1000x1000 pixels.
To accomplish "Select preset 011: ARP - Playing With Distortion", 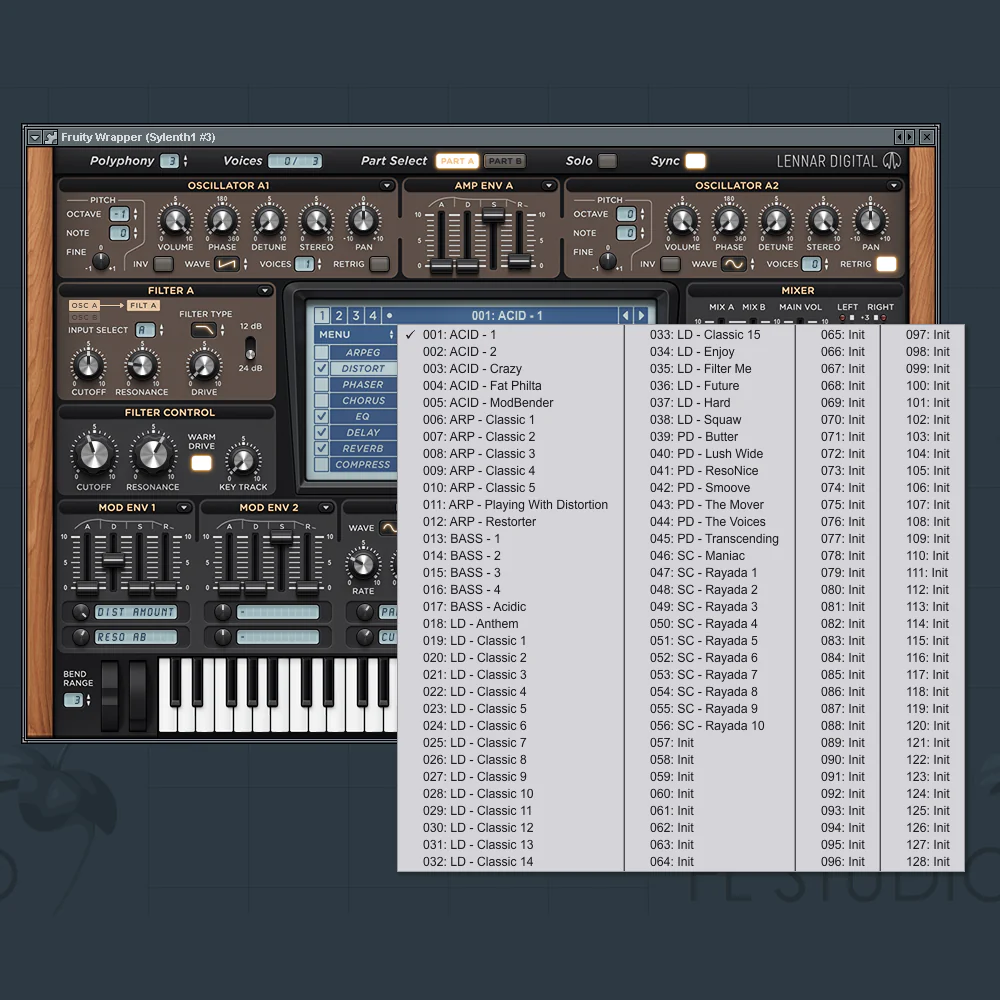I will (515, 504).
